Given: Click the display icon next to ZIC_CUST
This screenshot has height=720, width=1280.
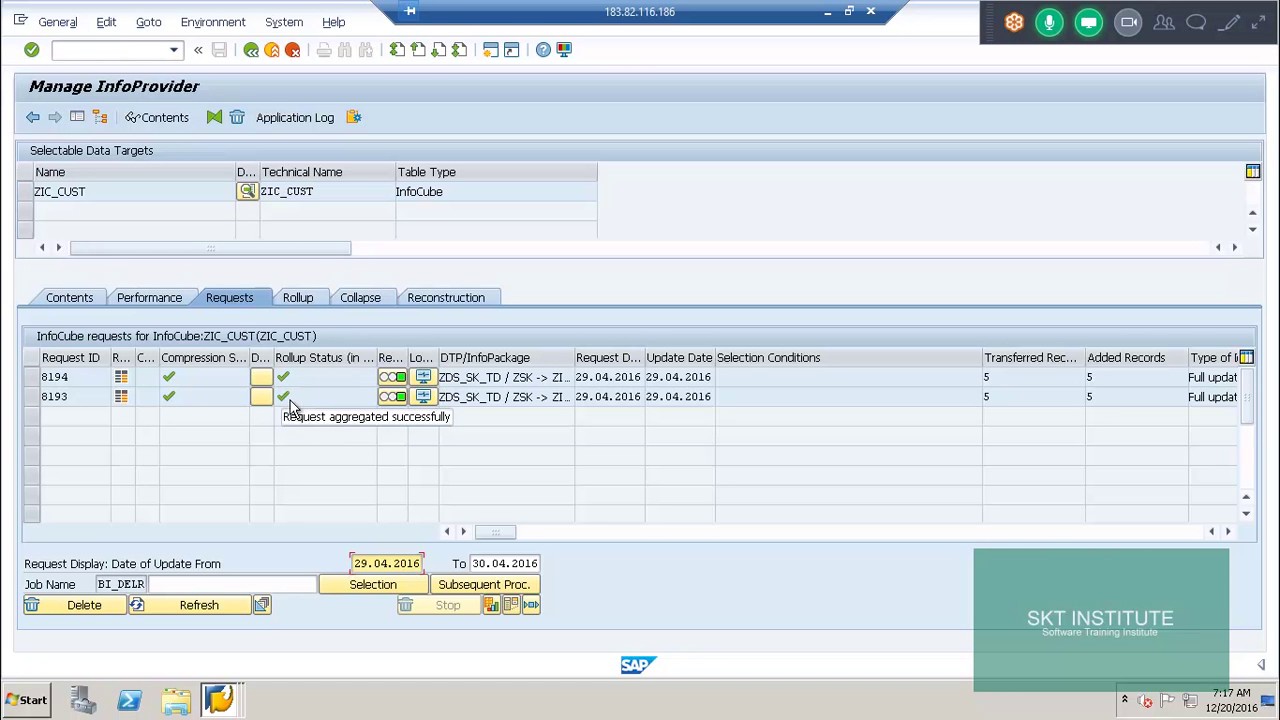Looking at the screenshot, I should tap(247, 192).
